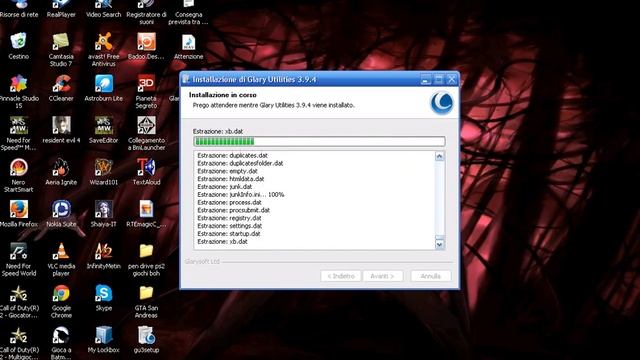Select the Nero StartSmart icon

[18, 167]
